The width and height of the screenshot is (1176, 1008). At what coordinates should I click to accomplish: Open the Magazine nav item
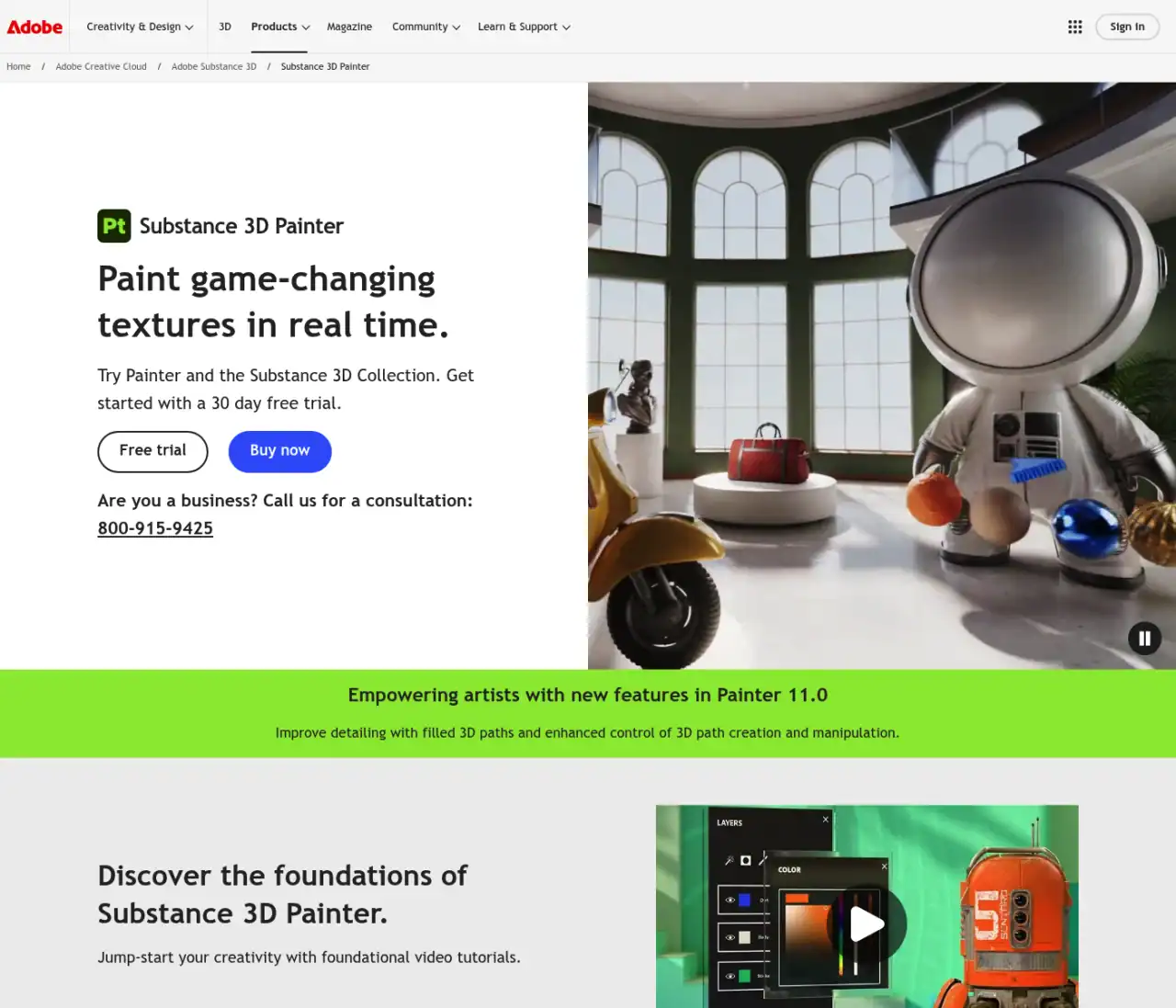[x=349, y=27]
